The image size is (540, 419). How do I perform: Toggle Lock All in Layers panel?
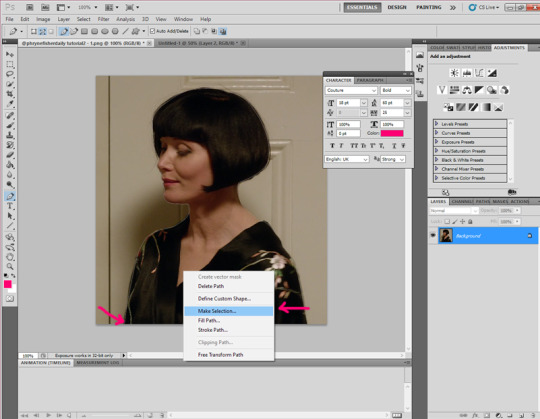click(470, 221)
